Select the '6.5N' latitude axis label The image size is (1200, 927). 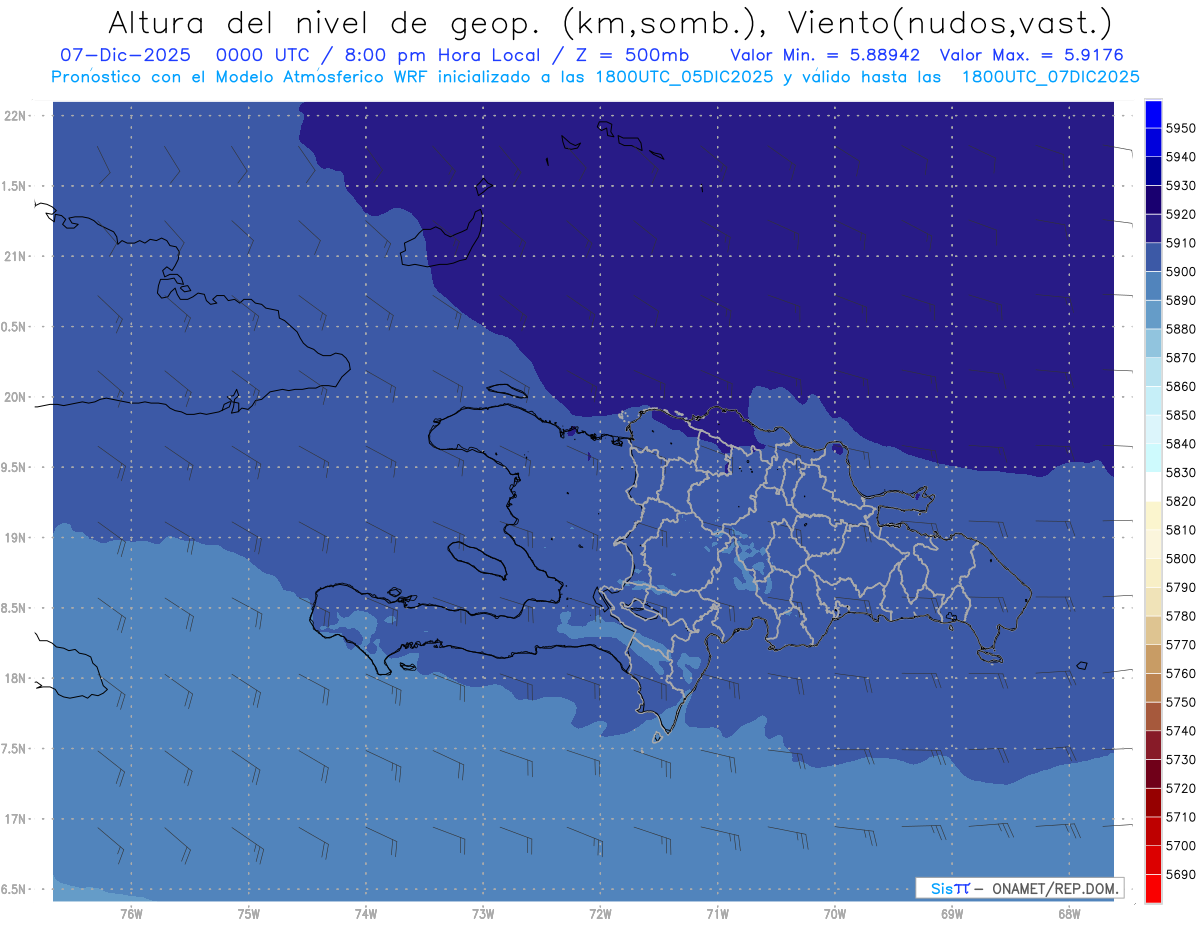15,890
